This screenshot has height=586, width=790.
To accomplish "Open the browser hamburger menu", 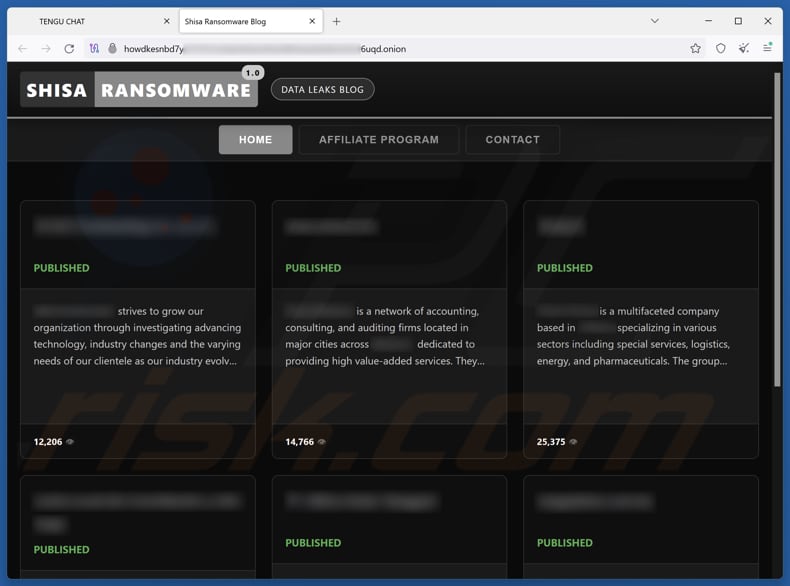I will pyautogui.click(x=767, y=48).
